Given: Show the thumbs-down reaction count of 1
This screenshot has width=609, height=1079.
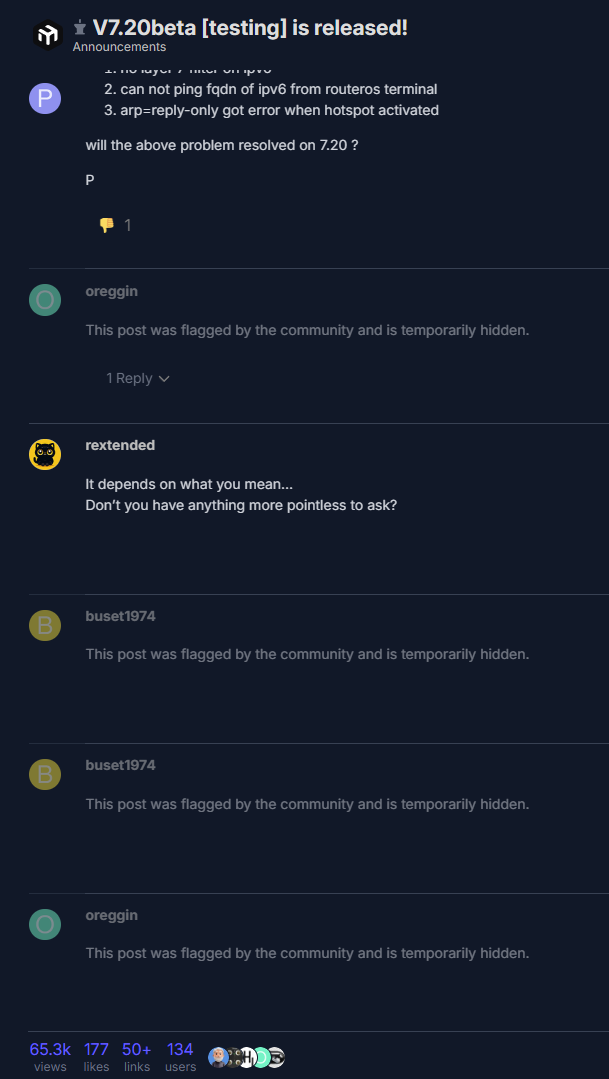Looking at the screenshot, I should tap(127, 225).
